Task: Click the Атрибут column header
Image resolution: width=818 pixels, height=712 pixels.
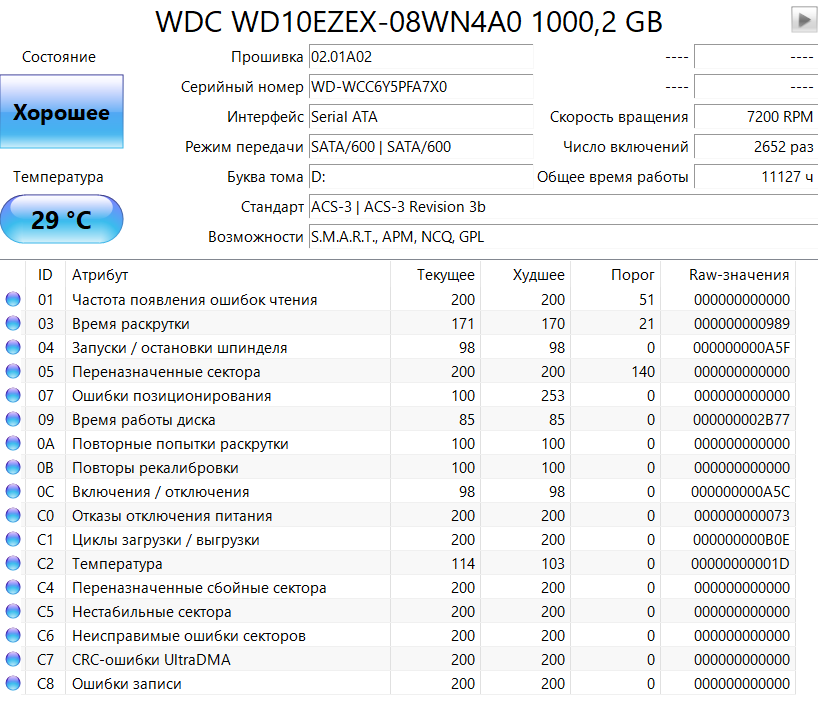Action: [x=228, y=274]
